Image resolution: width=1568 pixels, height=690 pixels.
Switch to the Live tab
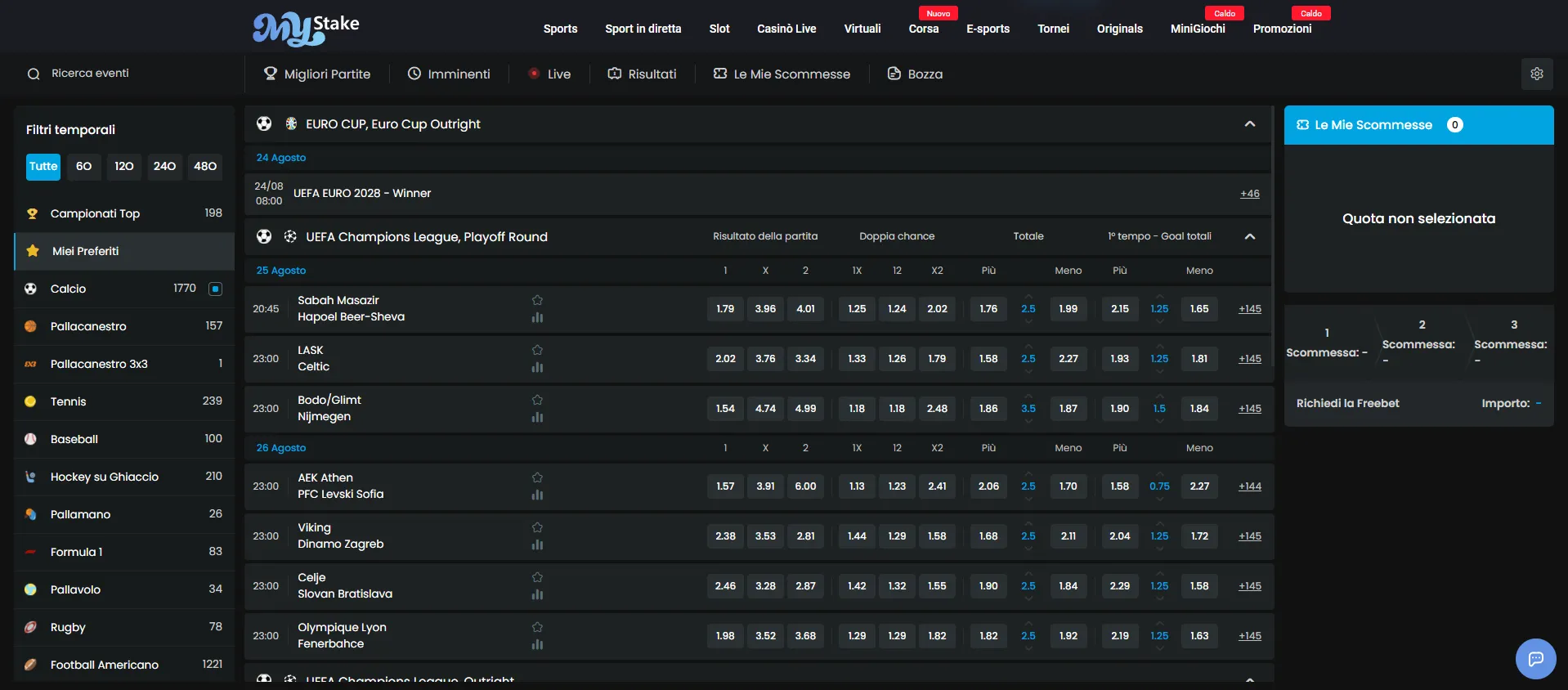click(x=549, y=74)
